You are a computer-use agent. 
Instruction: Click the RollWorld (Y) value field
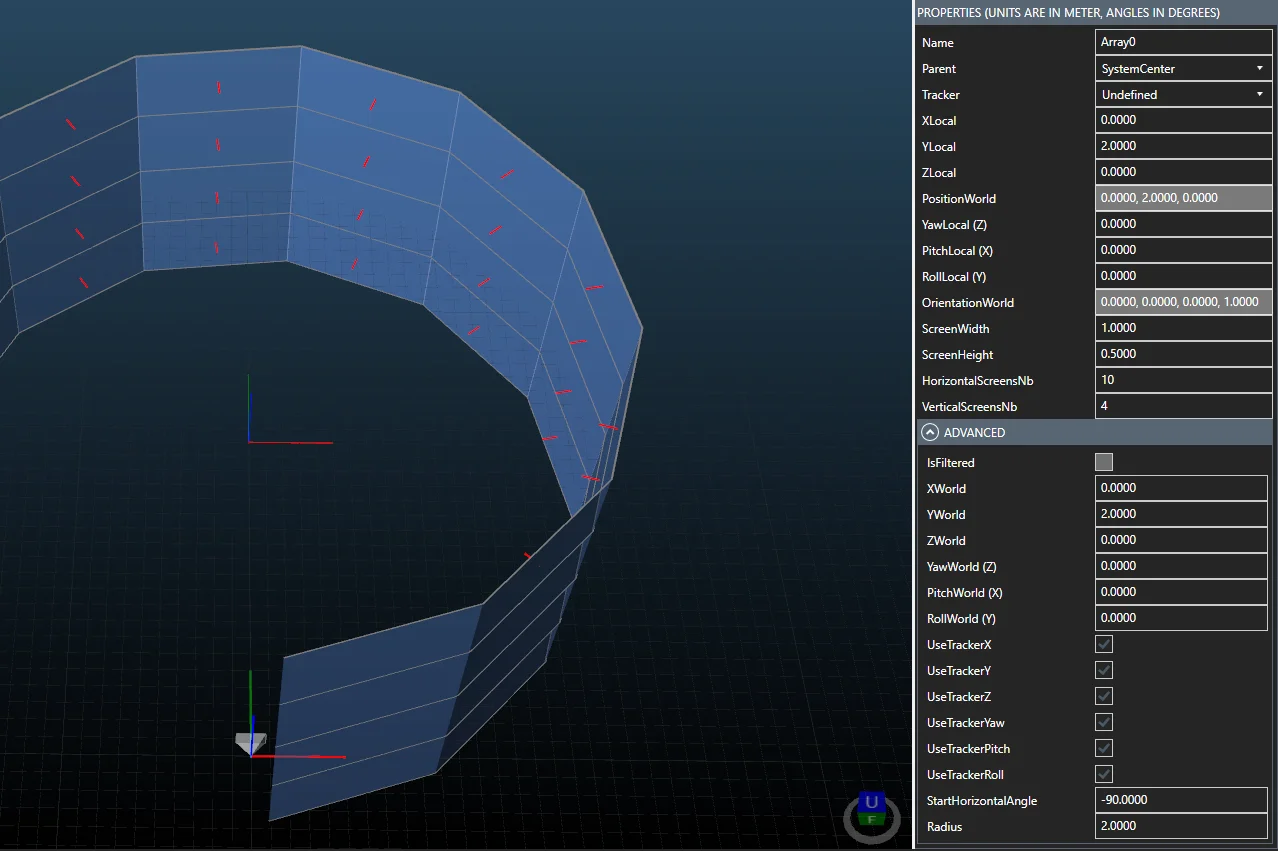click(1182, 619)
